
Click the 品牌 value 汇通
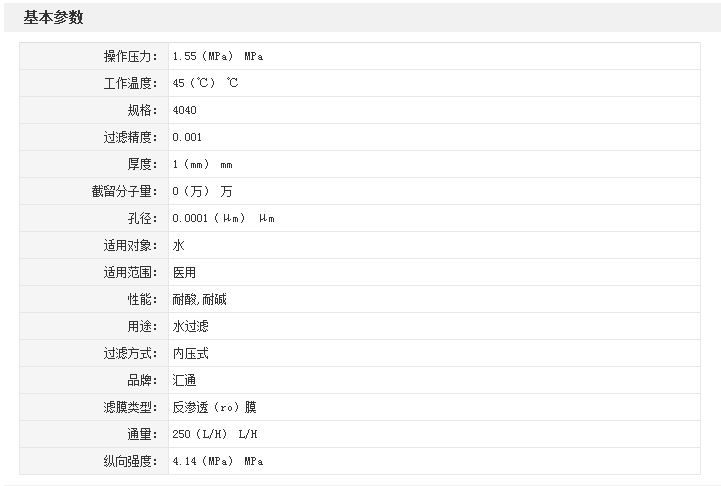point(184,380)
